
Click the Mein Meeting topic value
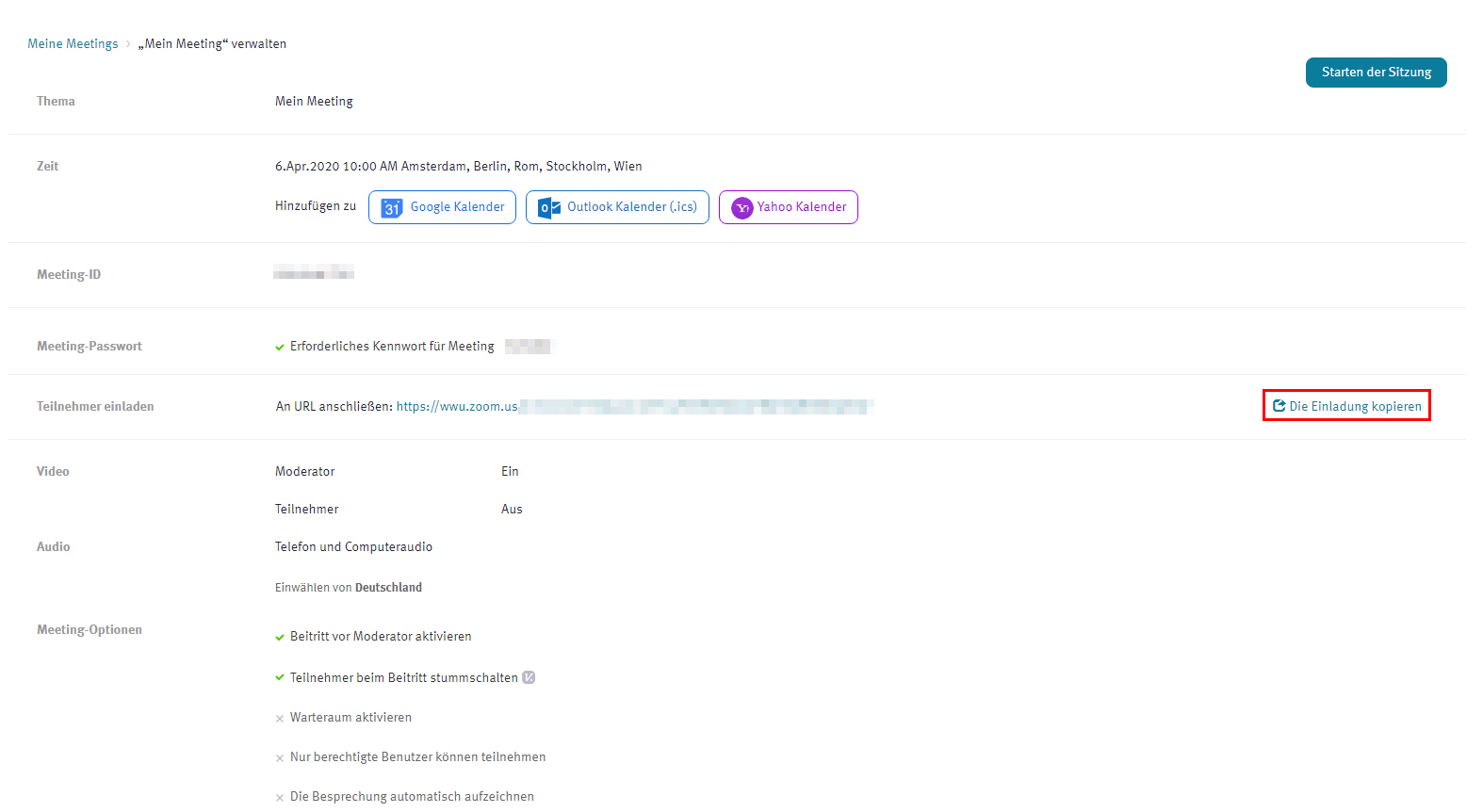(314, 101)
